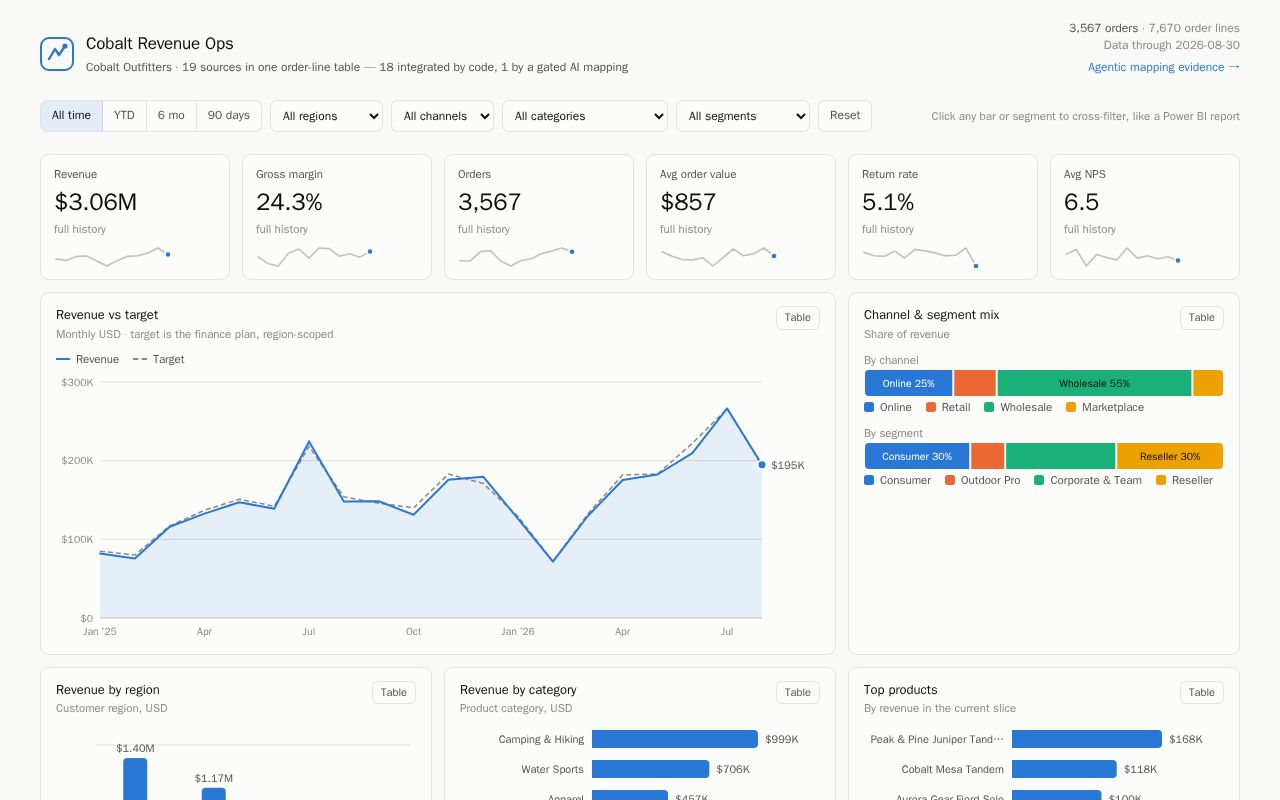Viewport: 1280px width, 800px height.
Task: Select the 6 mo range tab
Action: coord(171,116)
